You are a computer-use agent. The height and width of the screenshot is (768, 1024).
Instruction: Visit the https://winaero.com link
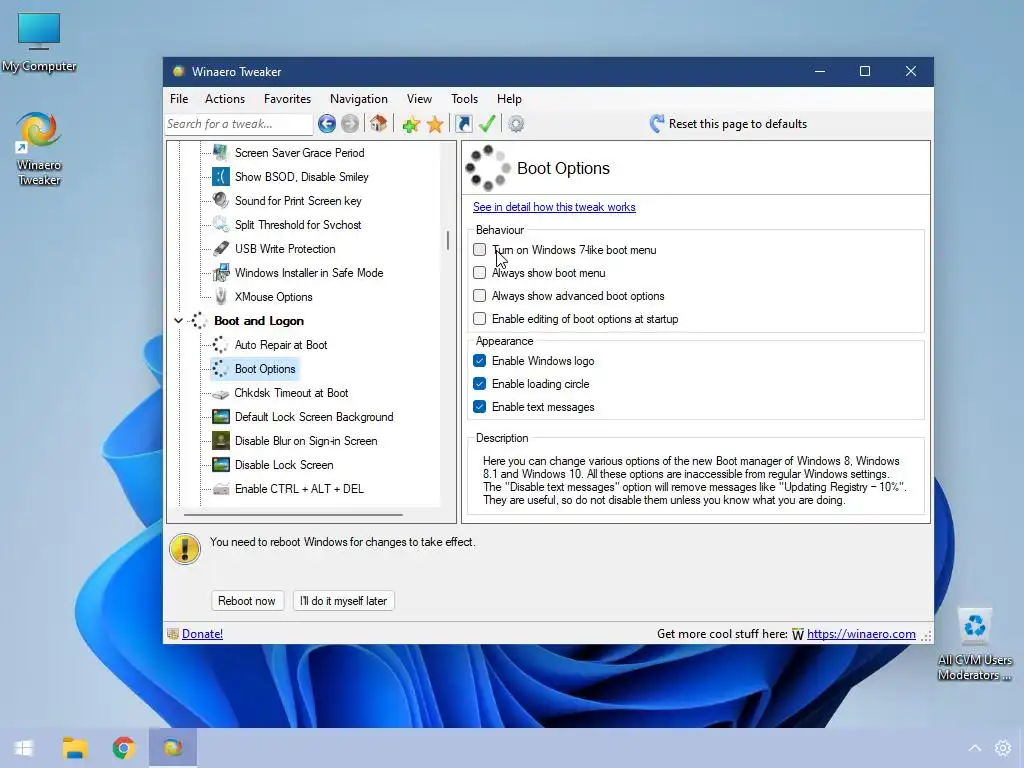[x=861, y=633]
